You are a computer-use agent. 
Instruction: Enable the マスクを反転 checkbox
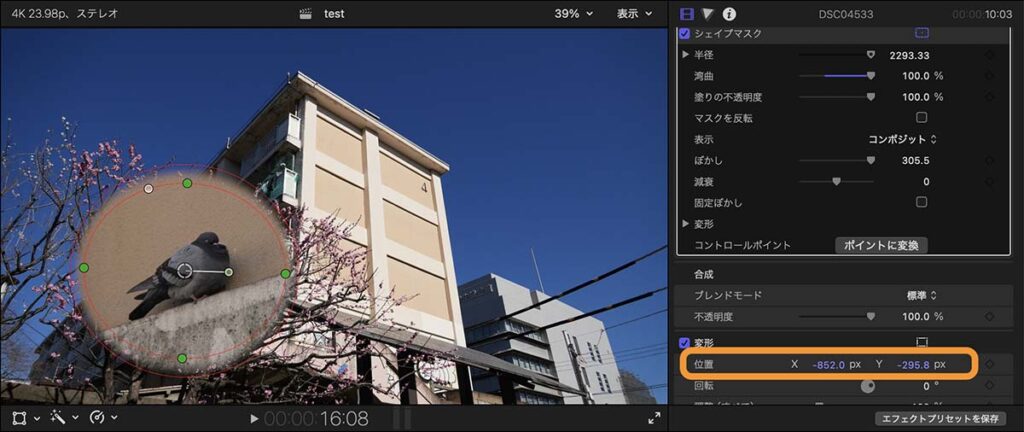pyautogui.click(x=921, y=118)
